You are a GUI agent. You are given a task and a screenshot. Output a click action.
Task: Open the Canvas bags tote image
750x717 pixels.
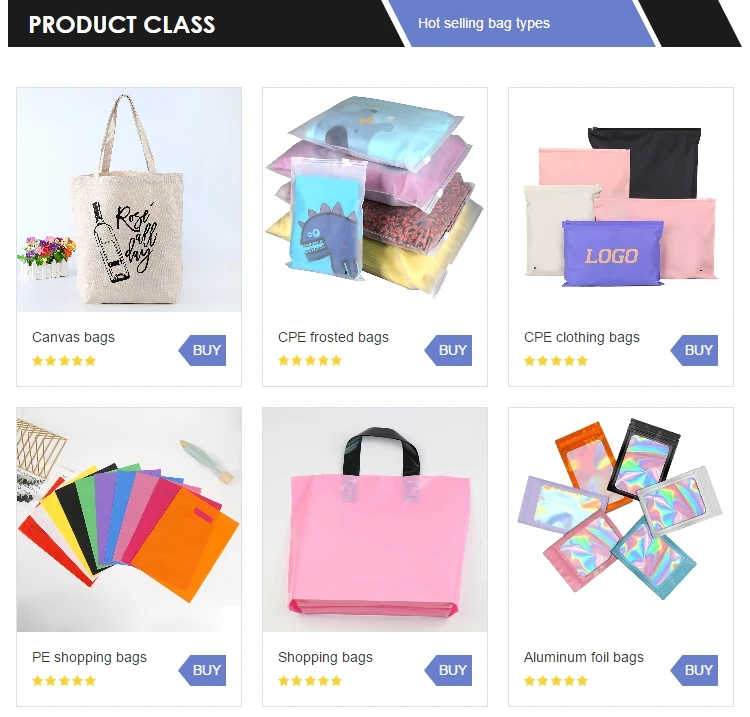tap(129, 200)
